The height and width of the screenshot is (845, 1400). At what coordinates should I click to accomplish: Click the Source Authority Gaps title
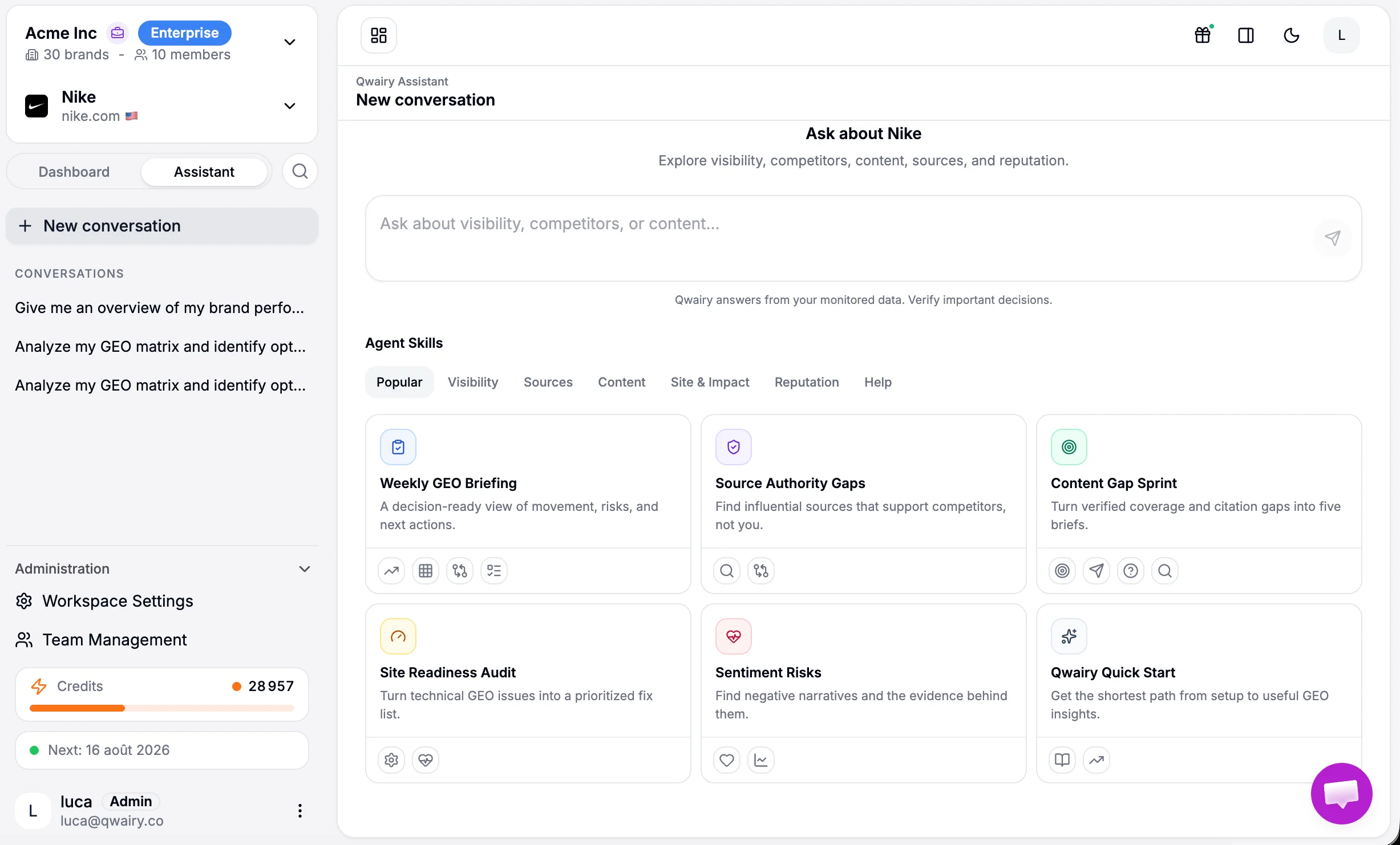[x=790, y=483]
